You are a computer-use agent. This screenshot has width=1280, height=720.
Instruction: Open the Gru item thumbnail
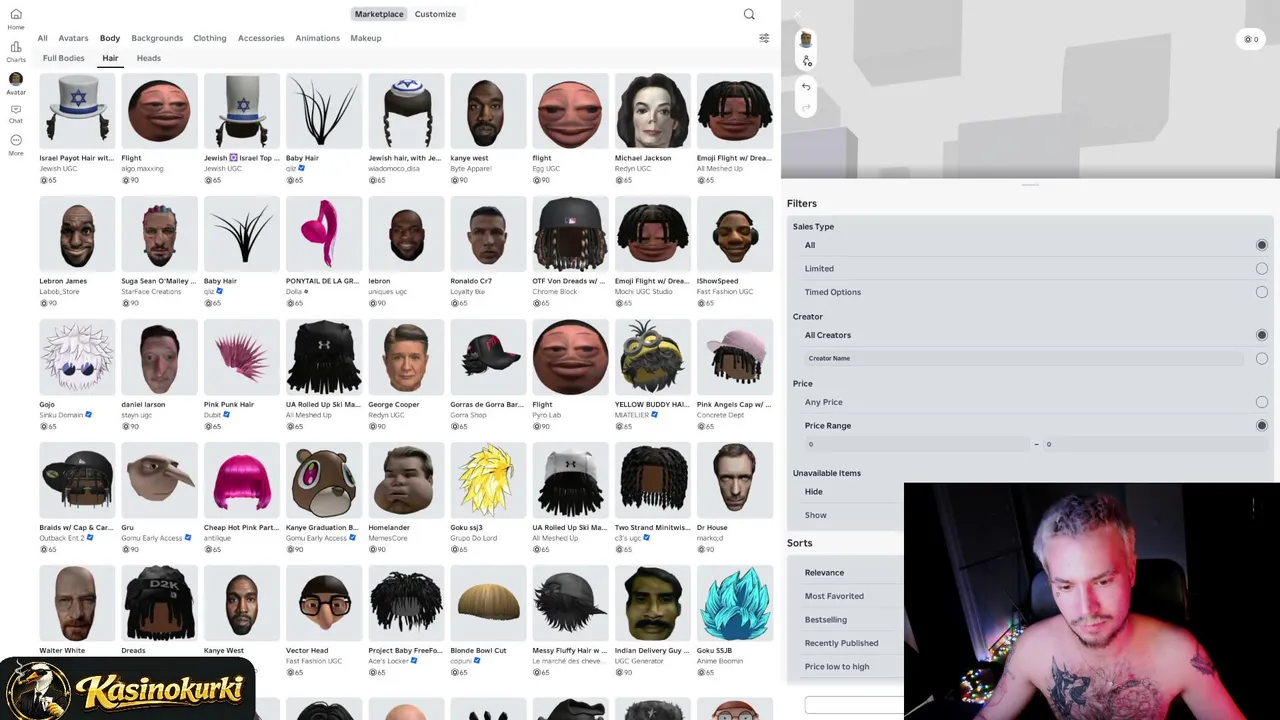click(159, 480)
